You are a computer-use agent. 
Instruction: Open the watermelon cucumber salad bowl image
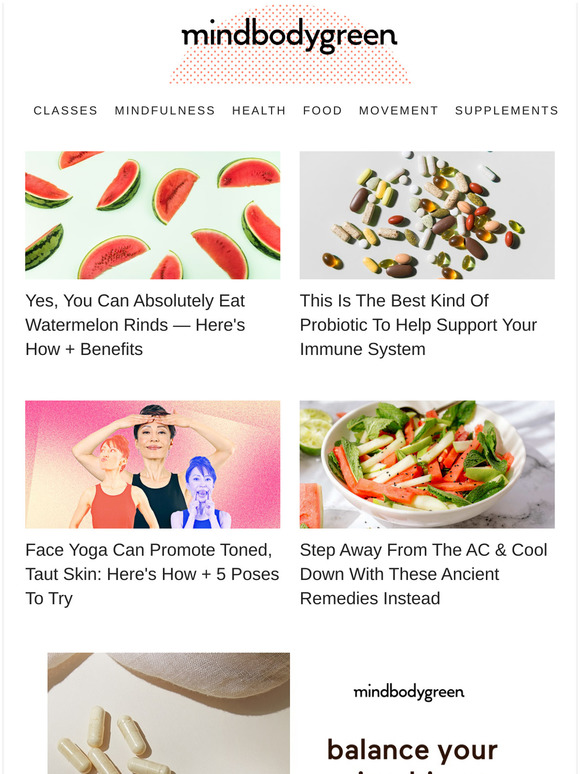pos(427,464)
